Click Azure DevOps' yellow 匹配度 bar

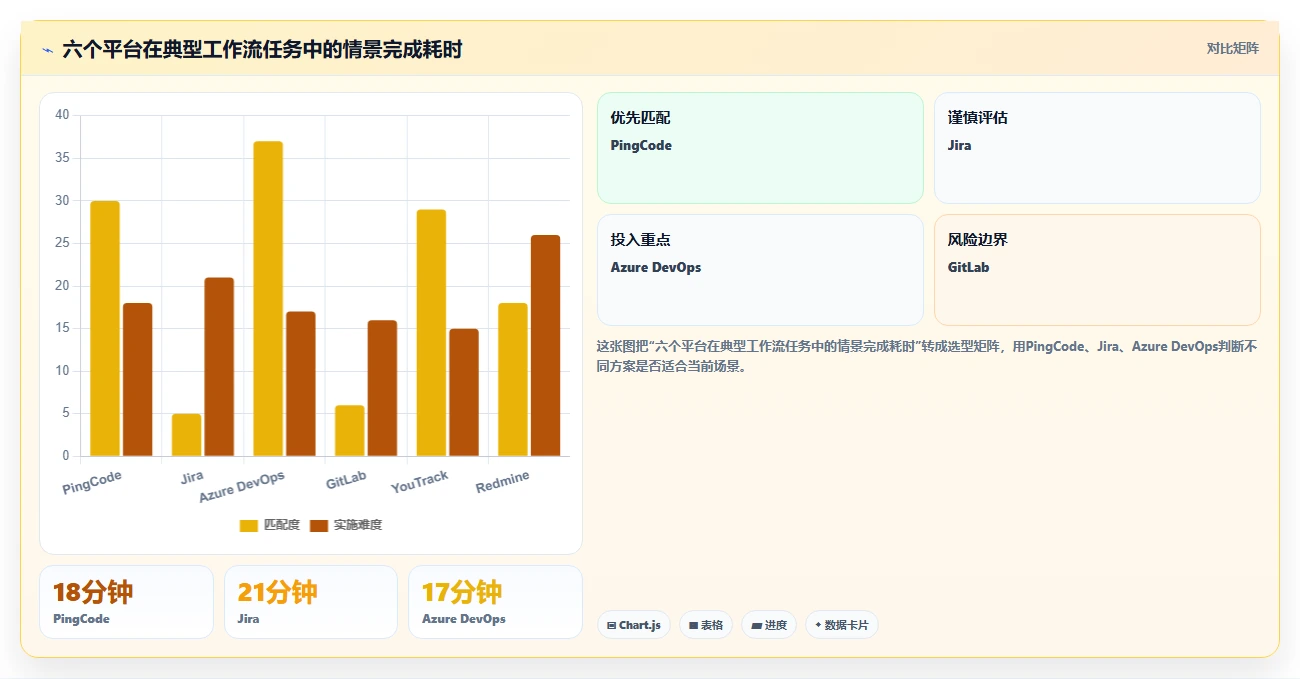coord(268,299)
